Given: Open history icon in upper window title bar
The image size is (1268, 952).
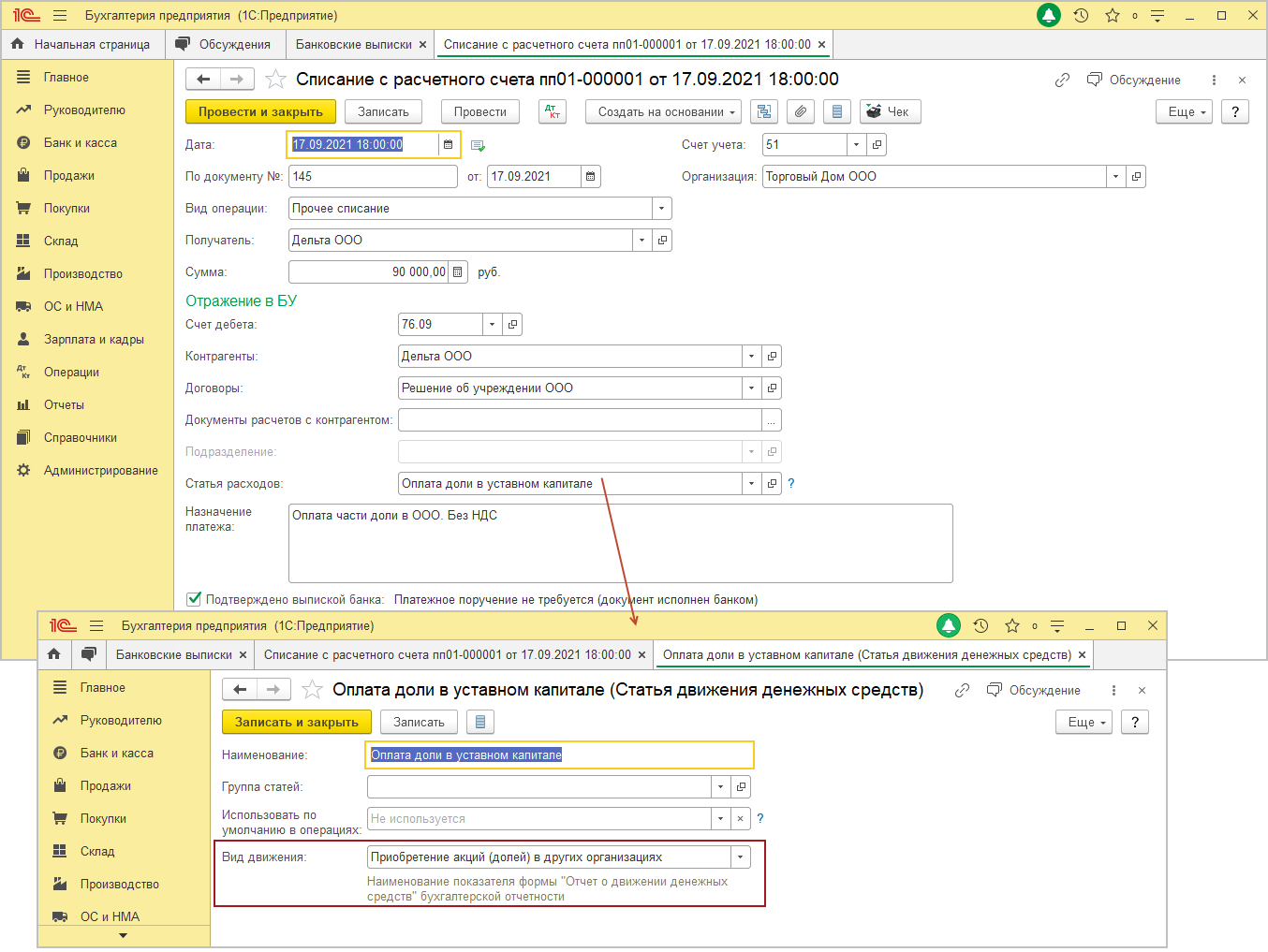Looking at the screenshot, I should click(1081, 15).
